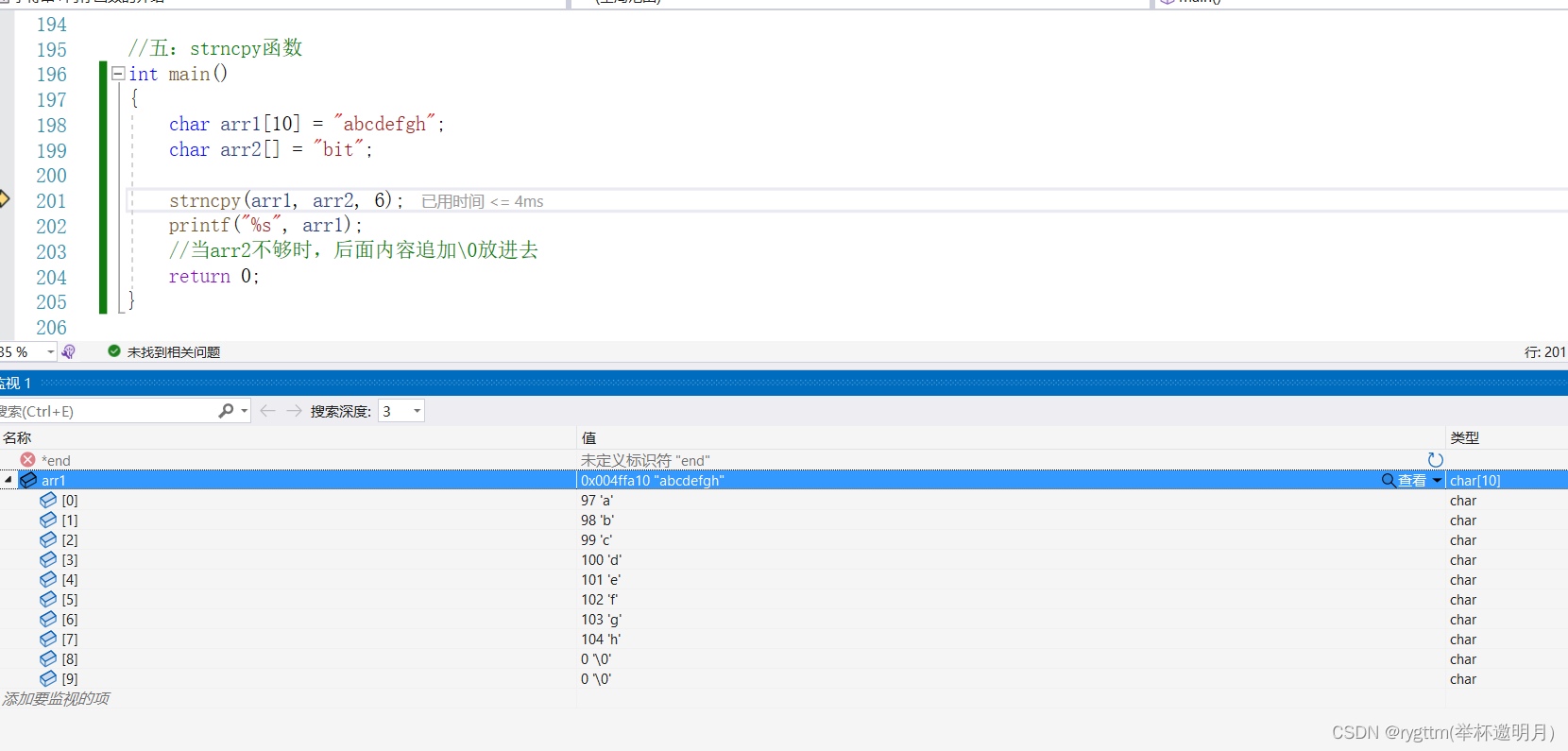The width and height of the screenshot is (1568, 751).
Task: Select the value 102 'f'
Action: click(x=600, y=600)
